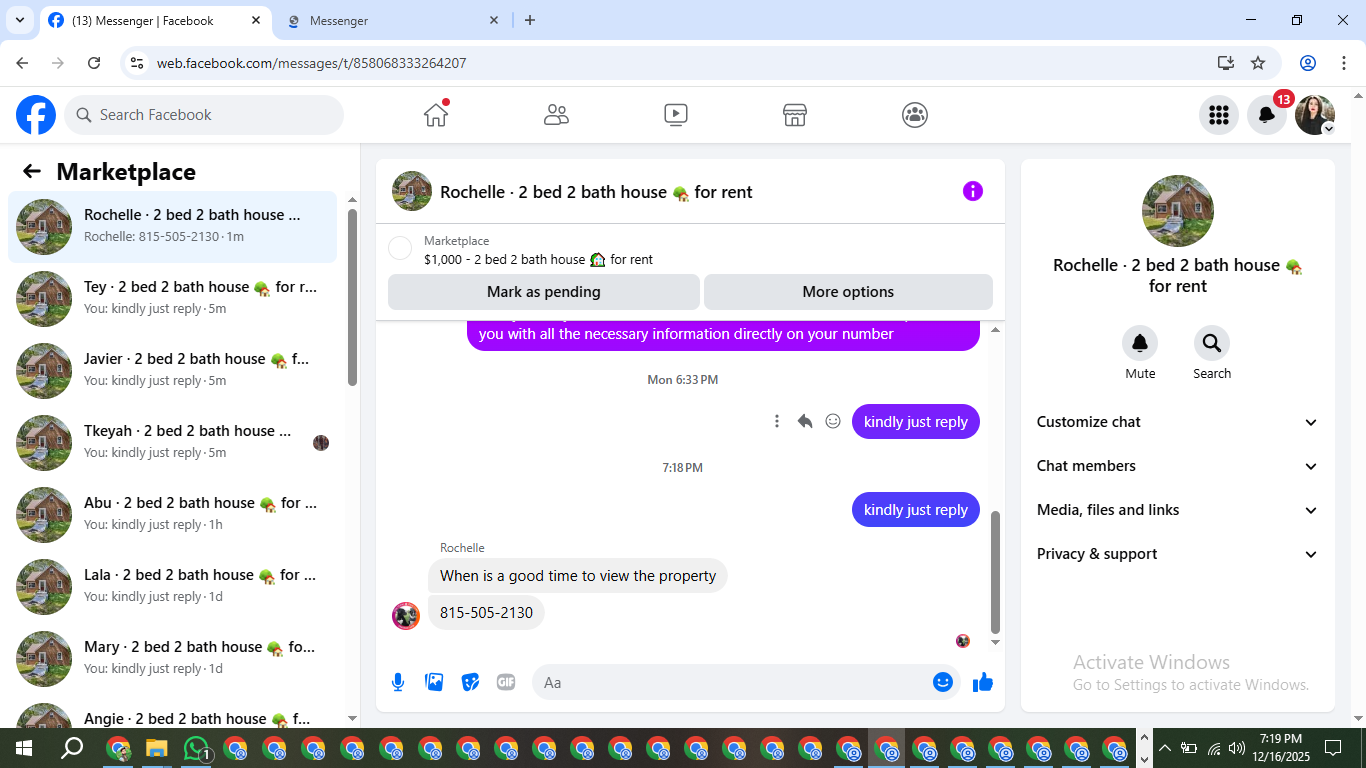Viewport: 1366px width, 768px height.
Task: Expand Customize chat section
Action: pyautogui.click(x=1178, y=422)
